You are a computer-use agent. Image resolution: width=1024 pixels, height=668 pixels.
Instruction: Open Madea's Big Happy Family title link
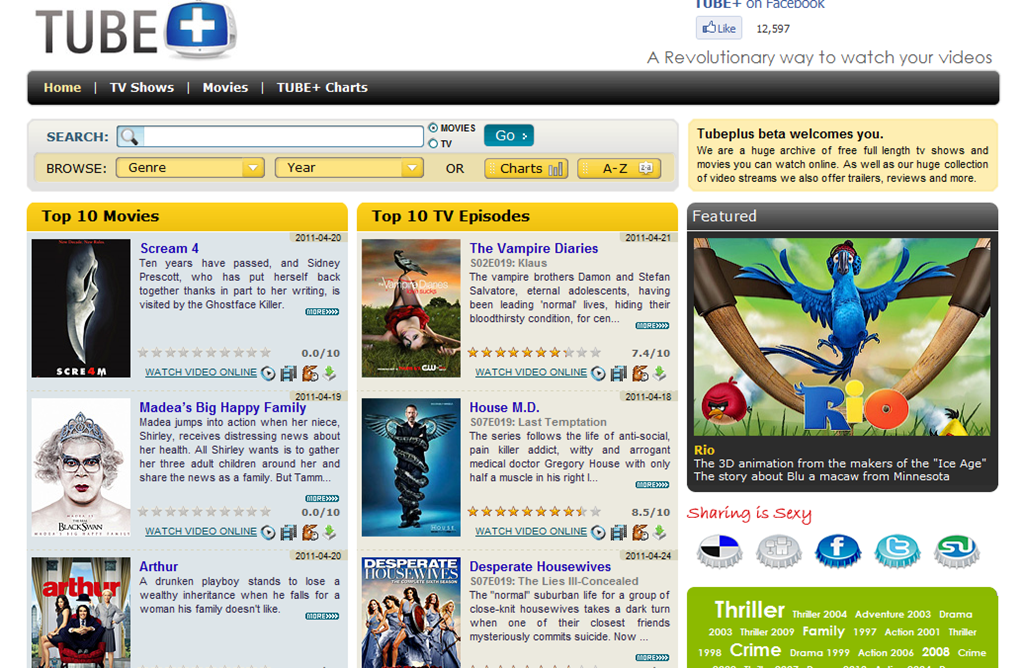[223, 407]
